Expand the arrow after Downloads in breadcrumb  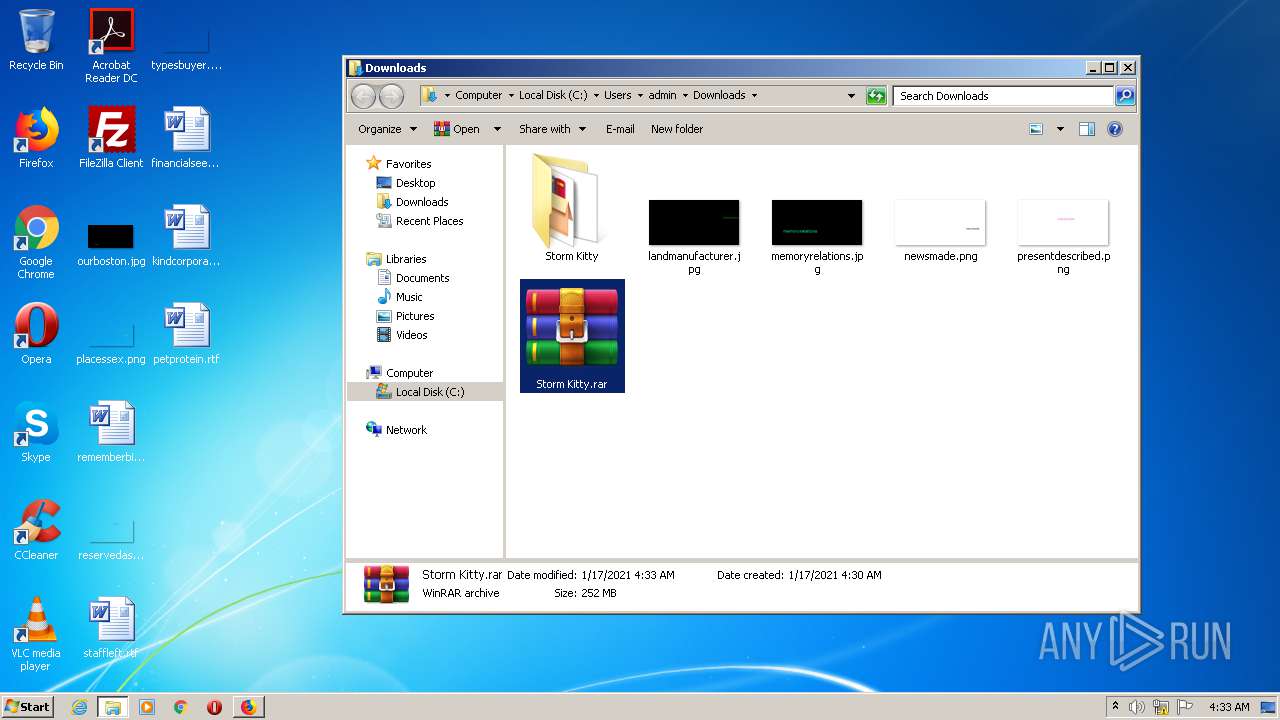(x=754, y=96)
